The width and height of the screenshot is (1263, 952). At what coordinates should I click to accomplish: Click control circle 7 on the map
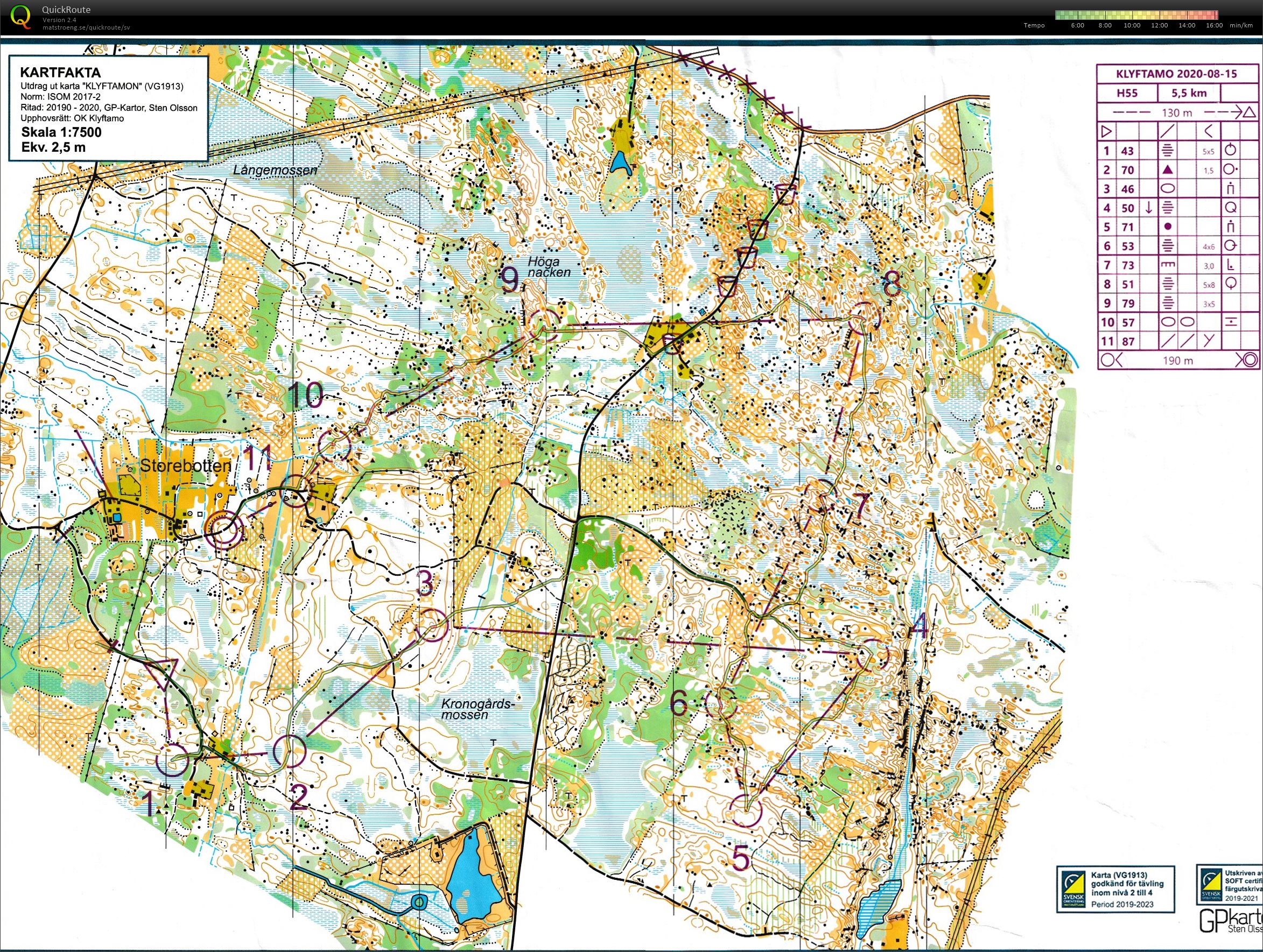click(x=822, y=496)
